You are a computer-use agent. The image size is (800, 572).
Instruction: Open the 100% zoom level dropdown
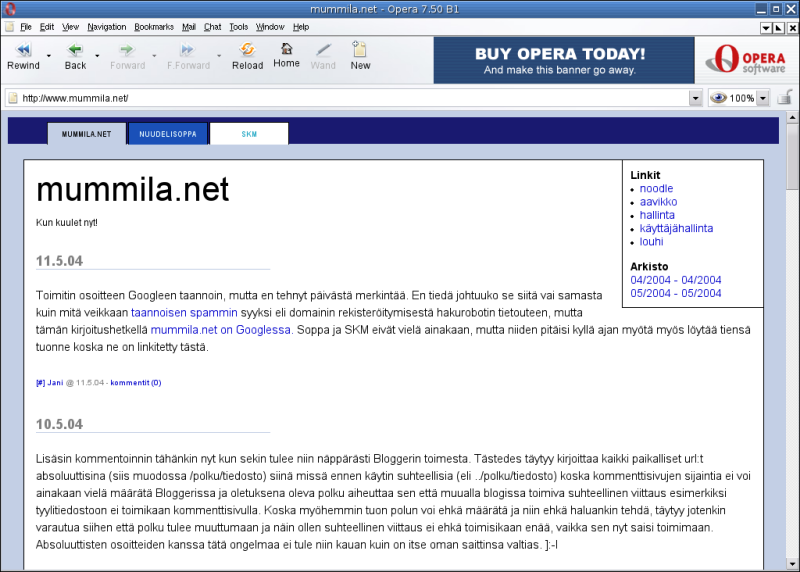763,98
